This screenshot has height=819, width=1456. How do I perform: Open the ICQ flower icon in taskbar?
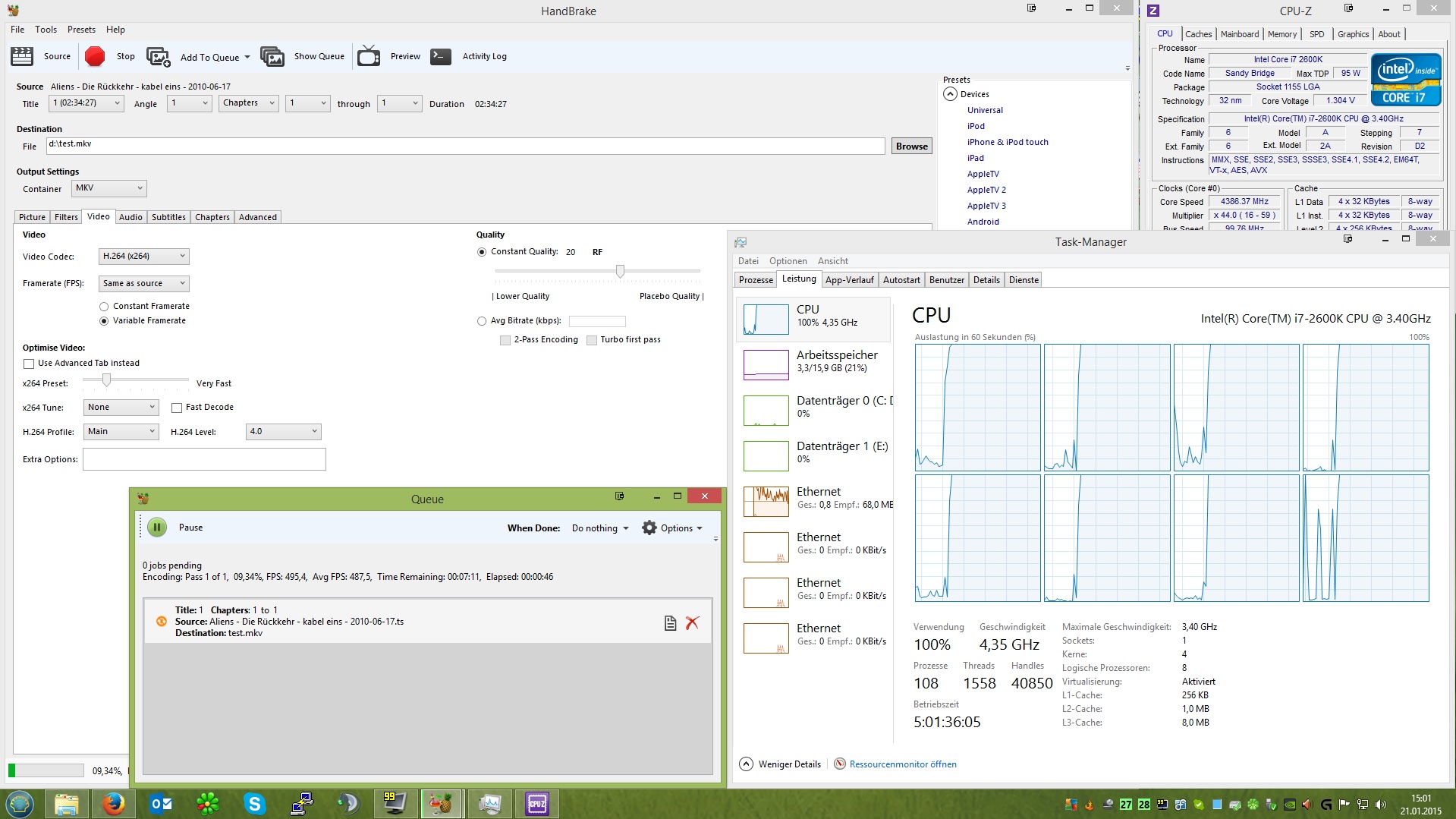click(208, 803)
